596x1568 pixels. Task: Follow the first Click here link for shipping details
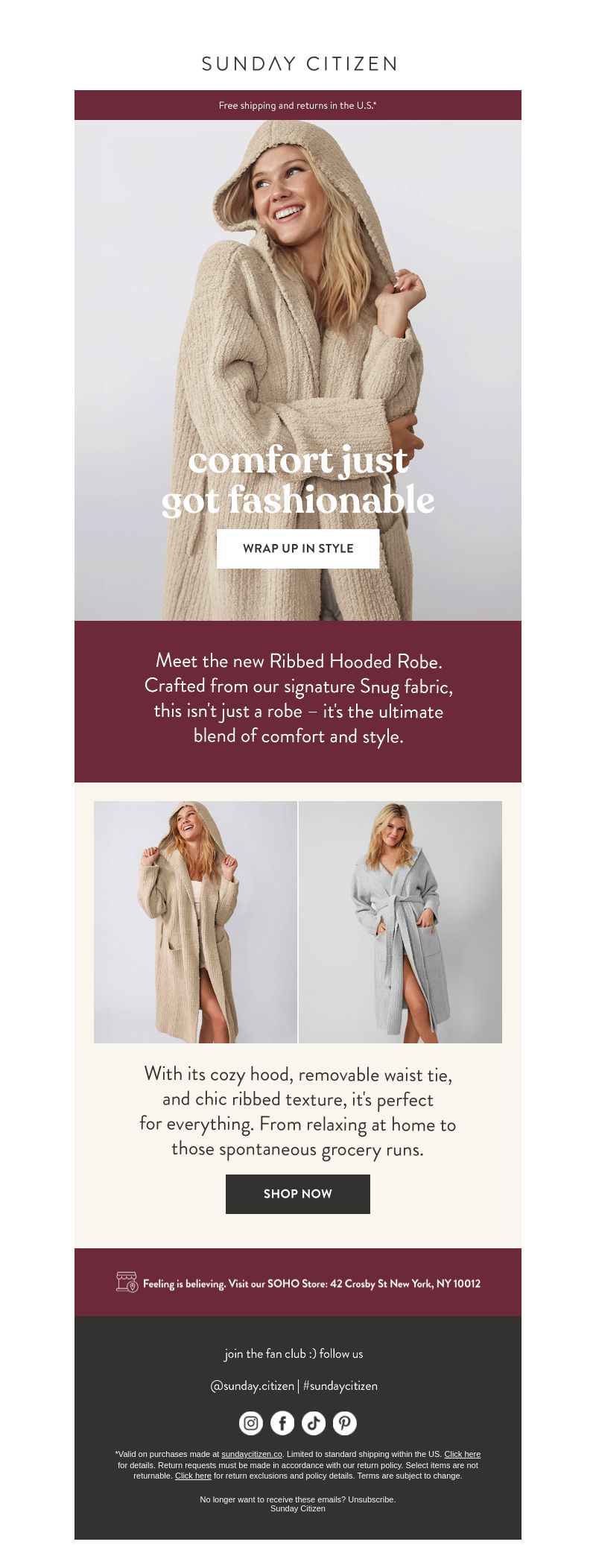[463, 1453]
